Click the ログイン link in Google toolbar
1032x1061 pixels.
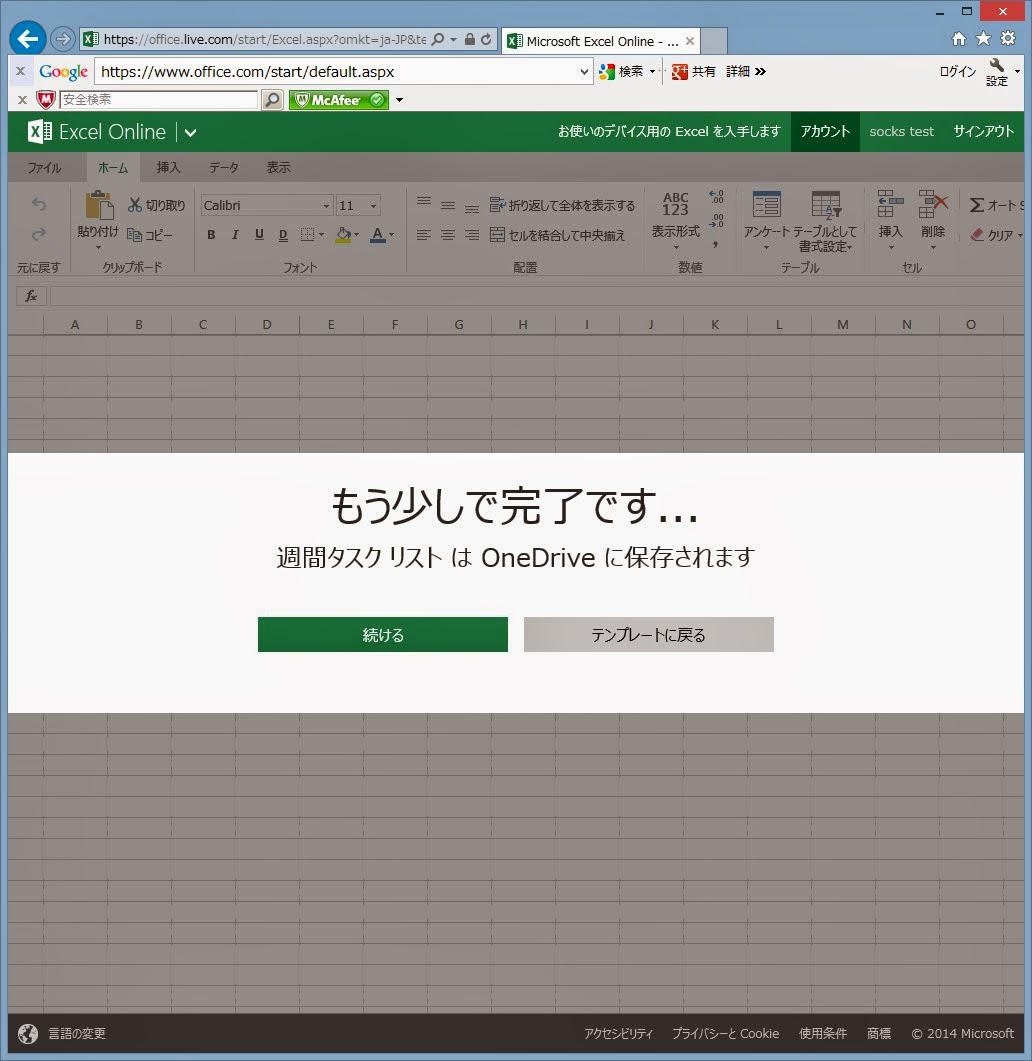pyautogui.click(x=958, y=71)
